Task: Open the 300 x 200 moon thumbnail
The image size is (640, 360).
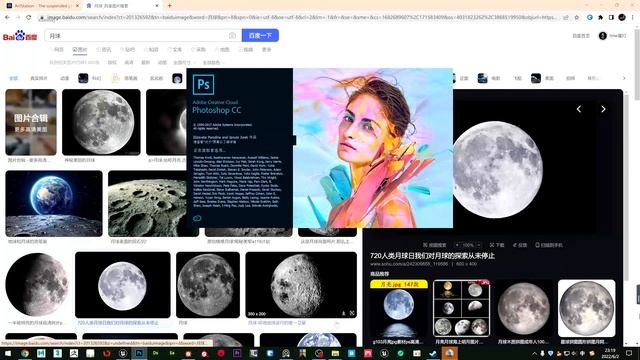Action: pyautogui.click(x=301, y=284)
